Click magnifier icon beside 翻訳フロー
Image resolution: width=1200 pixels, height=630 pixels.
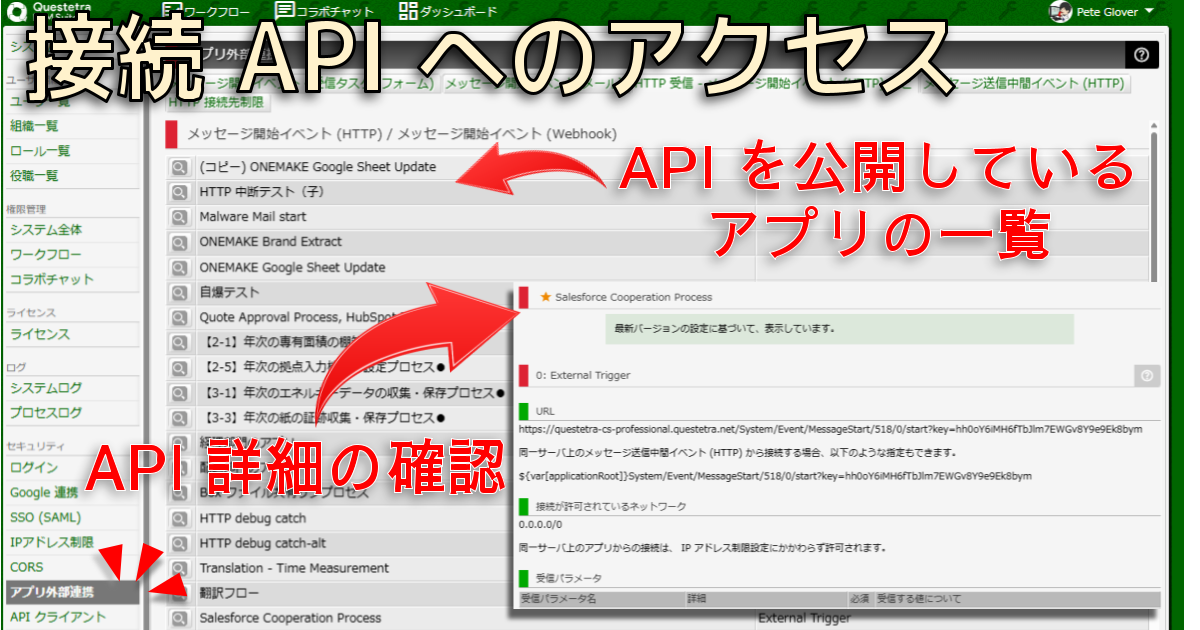[180, 594]
